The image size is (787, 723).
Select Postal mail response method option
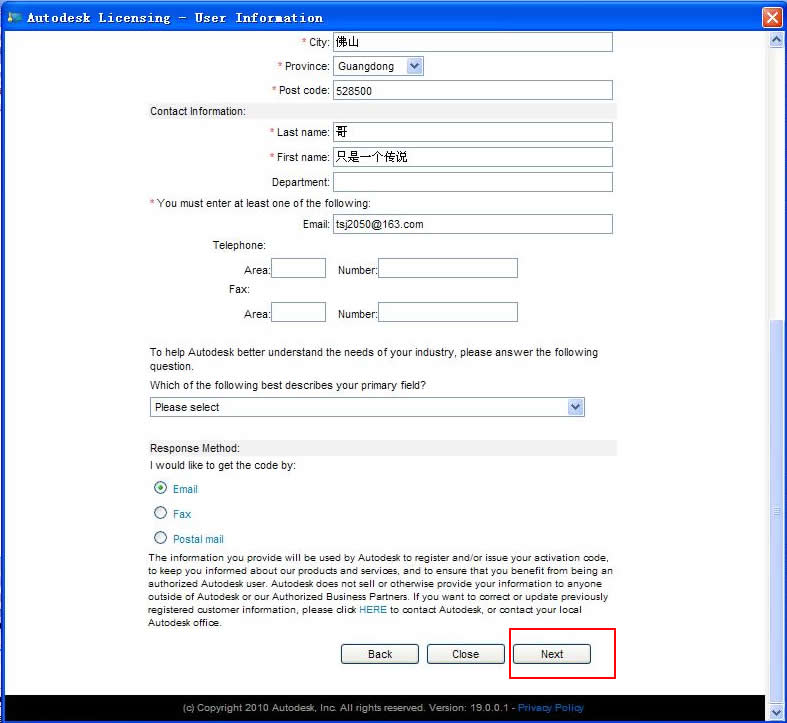tap(160, 538)
